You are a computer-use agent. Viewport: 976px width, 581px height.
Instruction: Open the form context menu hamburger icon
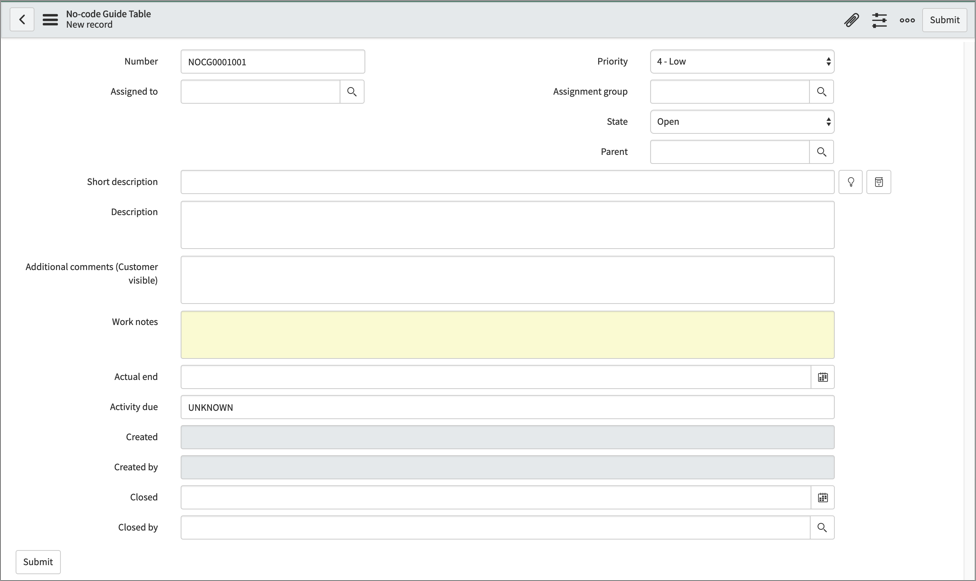[49, 19]
